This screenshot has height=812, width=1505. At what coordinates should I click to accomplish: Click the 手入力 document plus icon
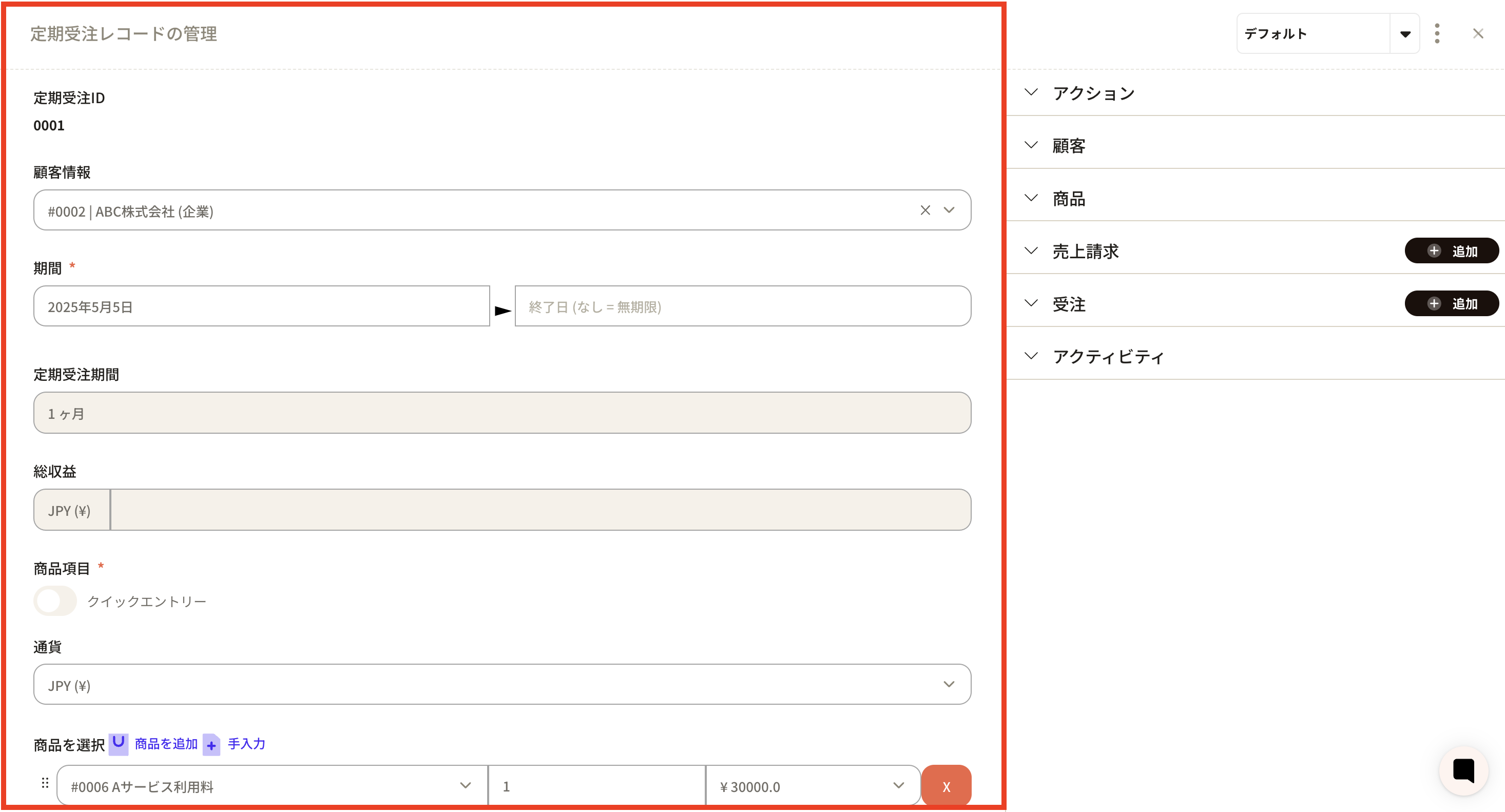pos(211,745)
